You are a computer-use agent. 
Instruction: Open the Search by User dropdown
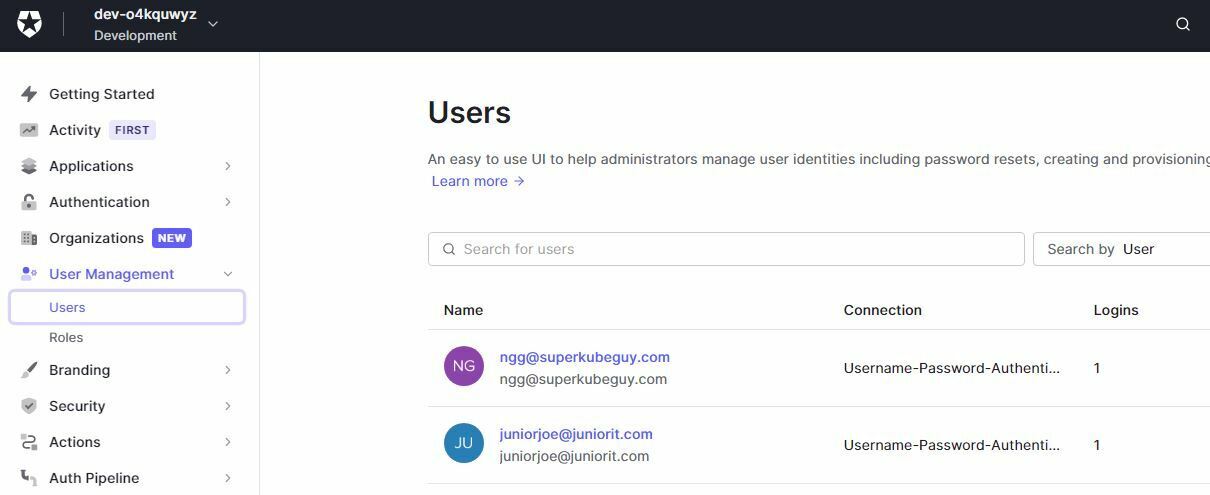click(x=1121, y=249)
